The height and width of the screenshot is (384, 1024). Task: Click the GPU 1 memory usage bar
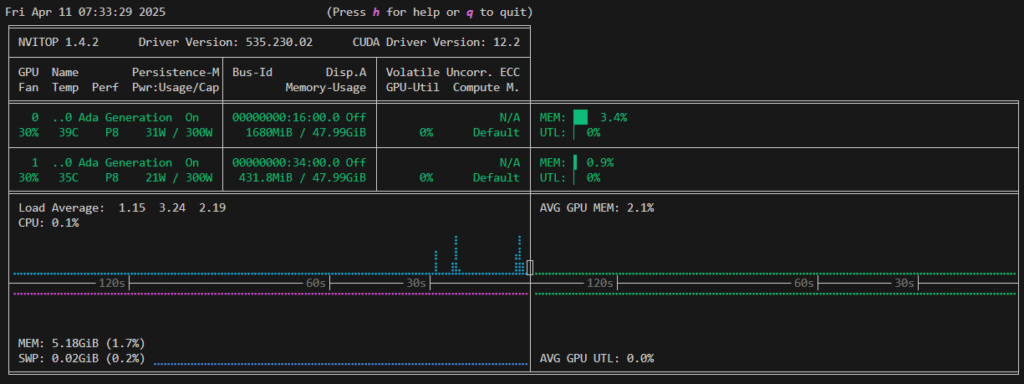pos(575,162)
